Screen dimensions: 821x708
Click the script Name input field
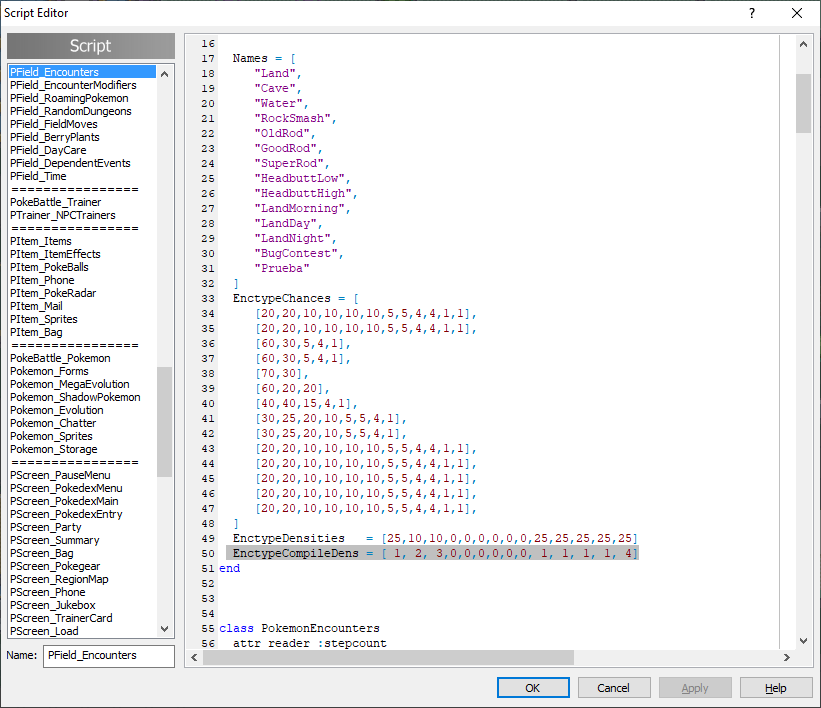tap(108, 656)
